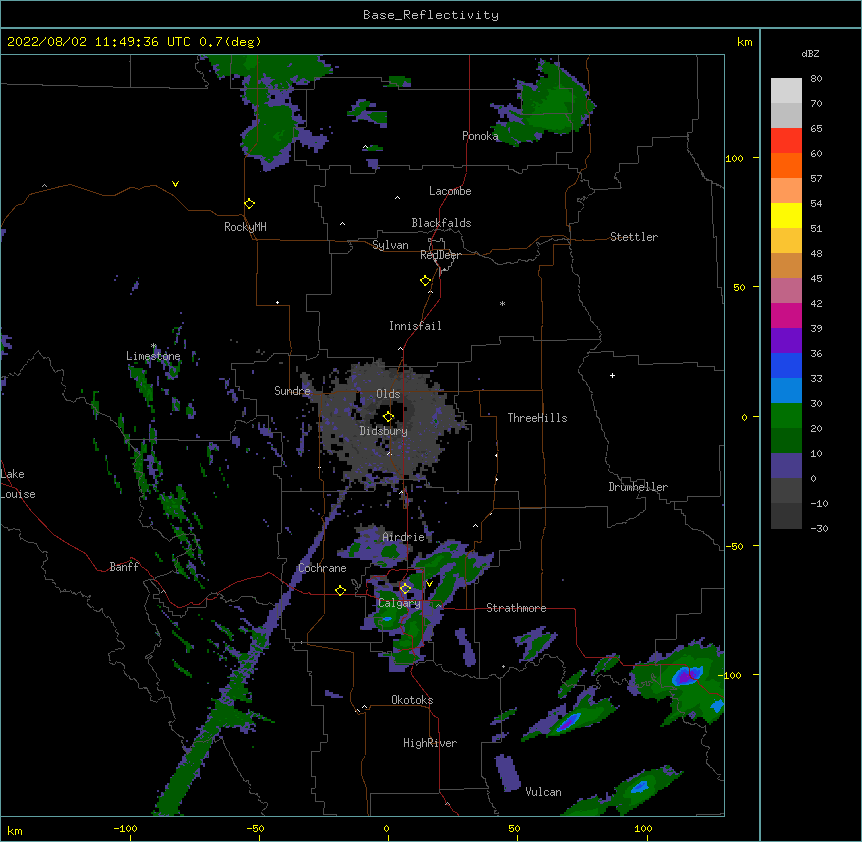Click the Innisfail label
The height and width of the screenshot is (842, 862).
click(415, 326)
